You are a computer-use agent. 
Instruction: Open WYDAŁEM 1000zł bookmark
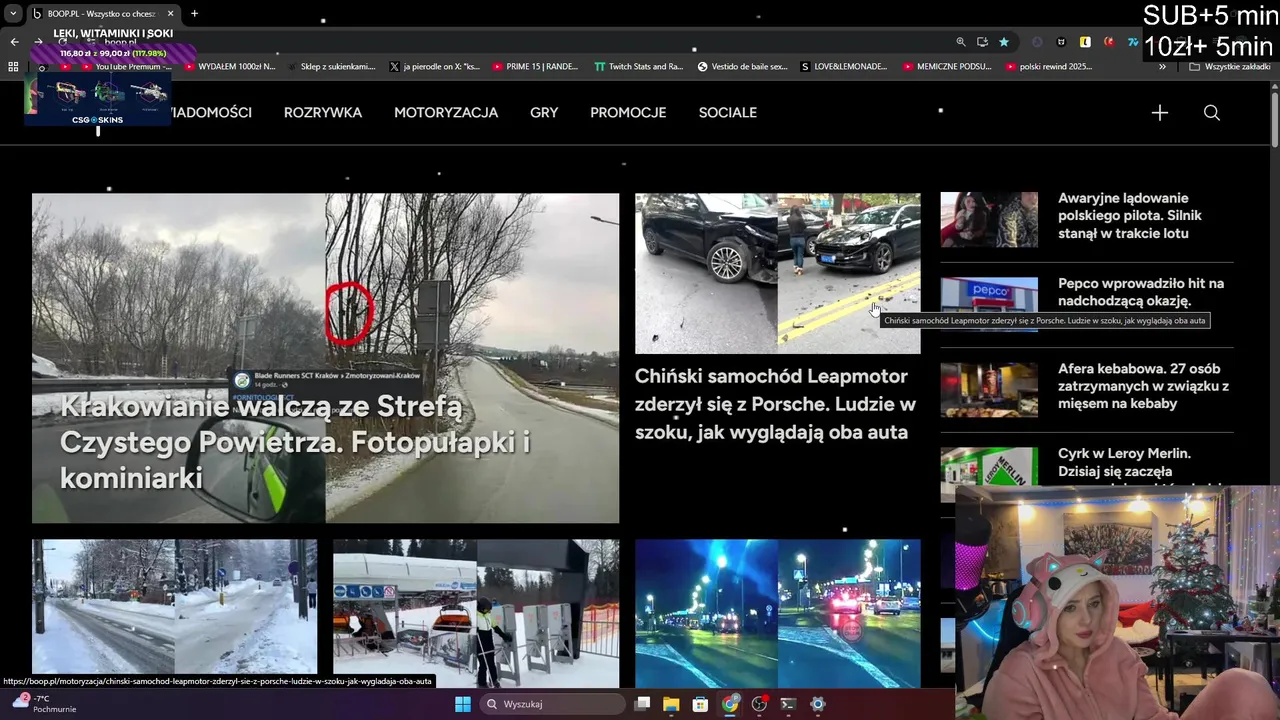[x=229, y=67]
